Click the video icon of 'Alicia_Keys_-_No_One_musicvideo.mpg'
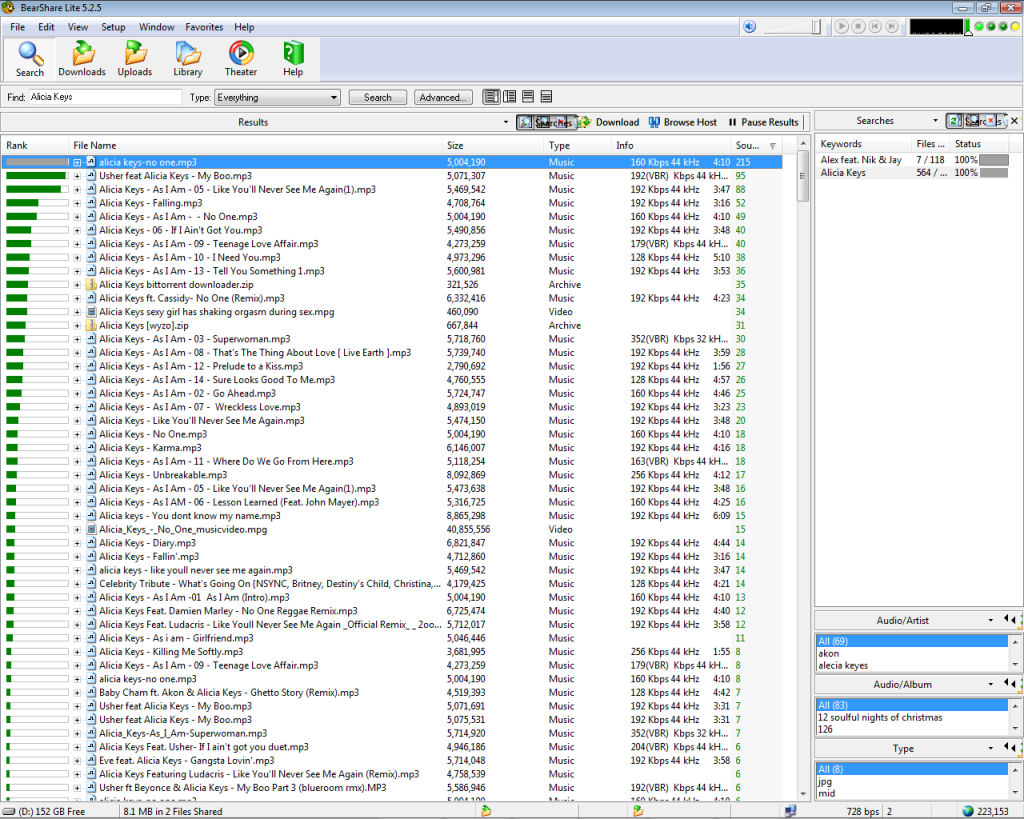 click(91, 530)
